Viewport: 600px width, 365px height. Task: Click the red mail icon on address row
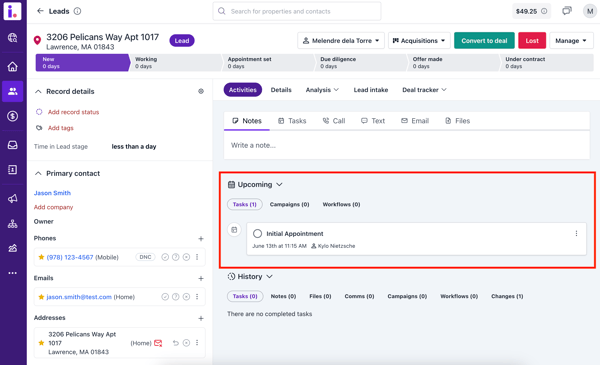(x=158, y=343)
